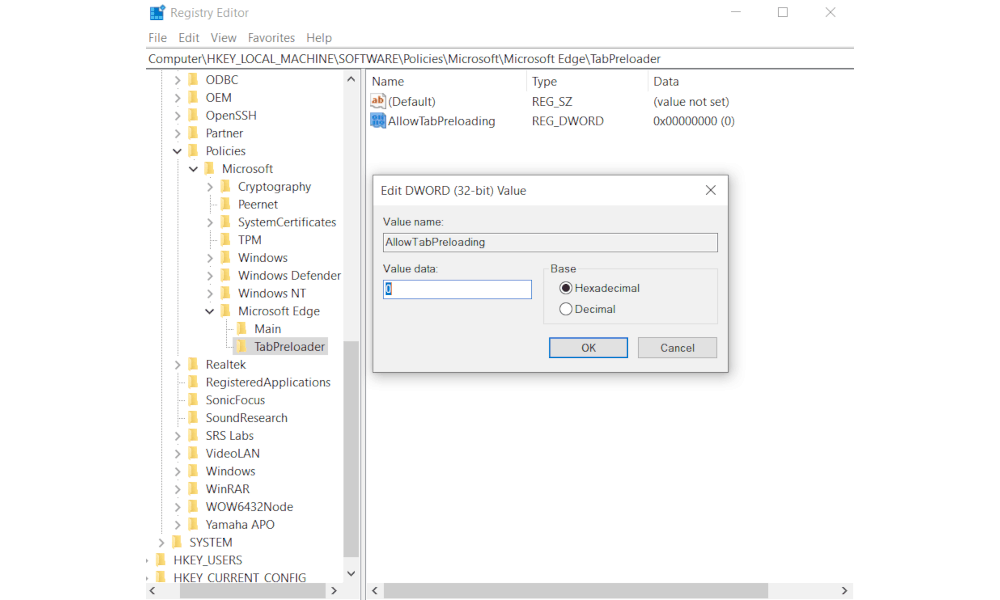Collapse the Microsoft Edge key
Viewport: 1000px width, 600px height.
click(x=209, y=311)
